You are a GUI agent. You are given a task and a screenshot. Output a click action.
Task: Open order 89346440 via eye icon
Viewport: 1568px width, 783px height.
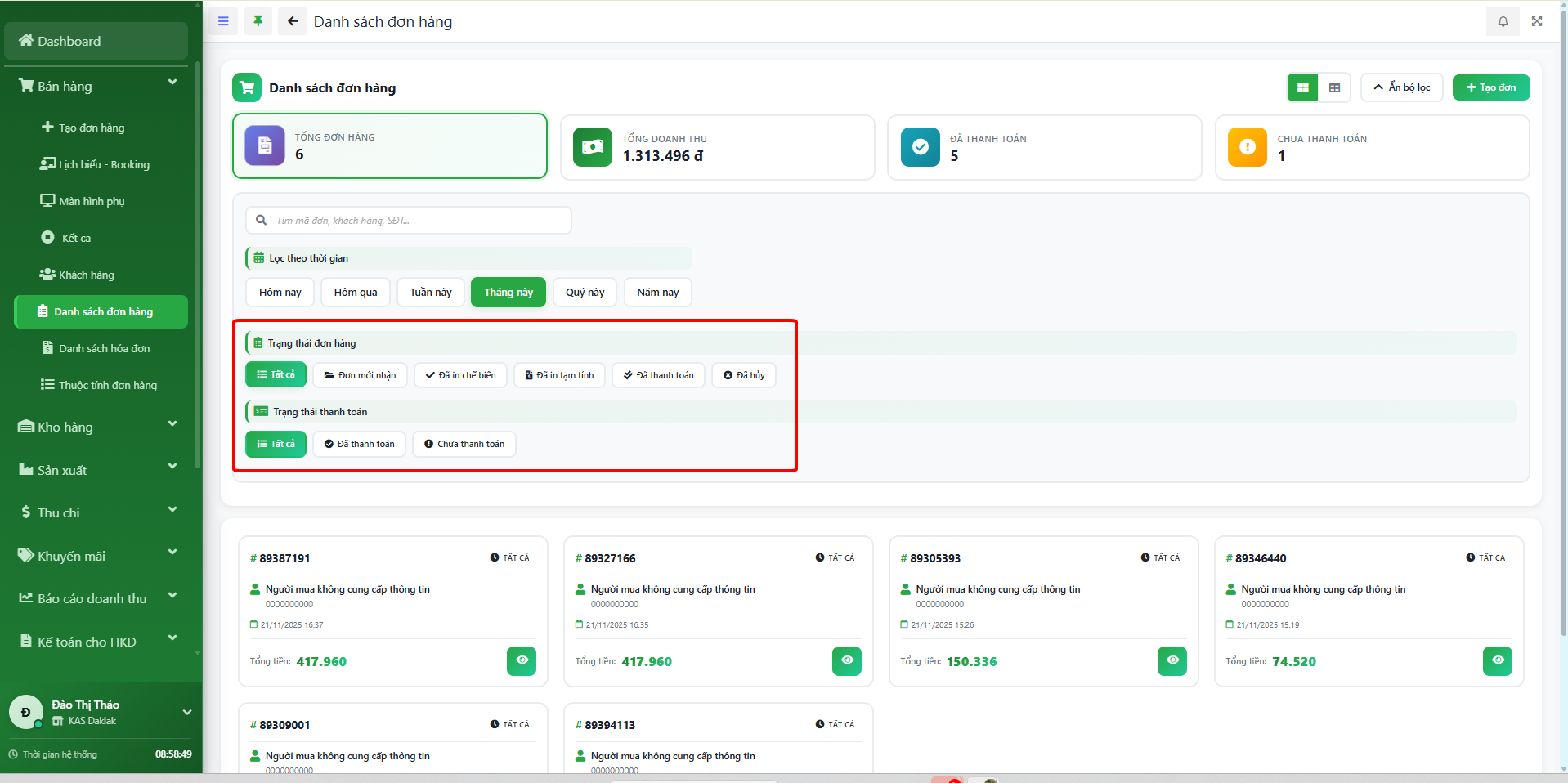click(x=1497, y=660)
